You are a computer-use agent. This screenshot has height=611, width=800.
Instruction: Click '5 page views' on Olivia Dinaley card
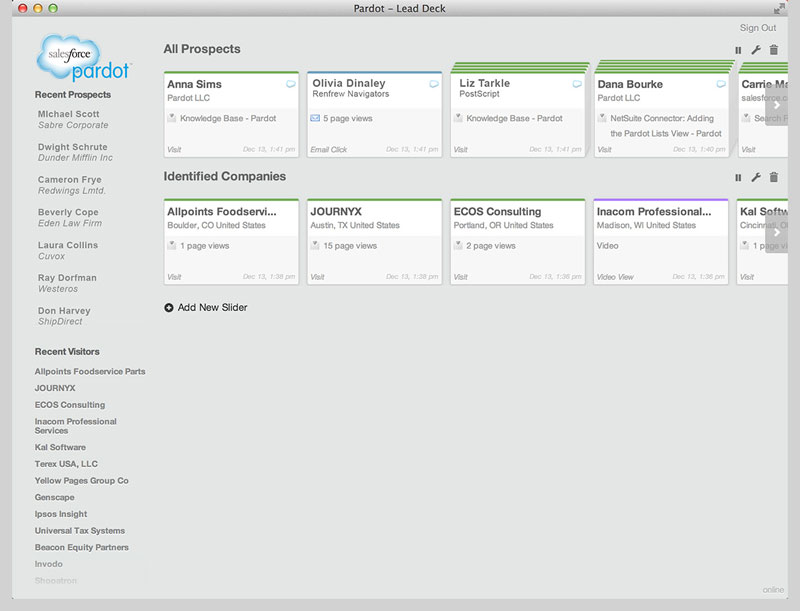[347, 118]
